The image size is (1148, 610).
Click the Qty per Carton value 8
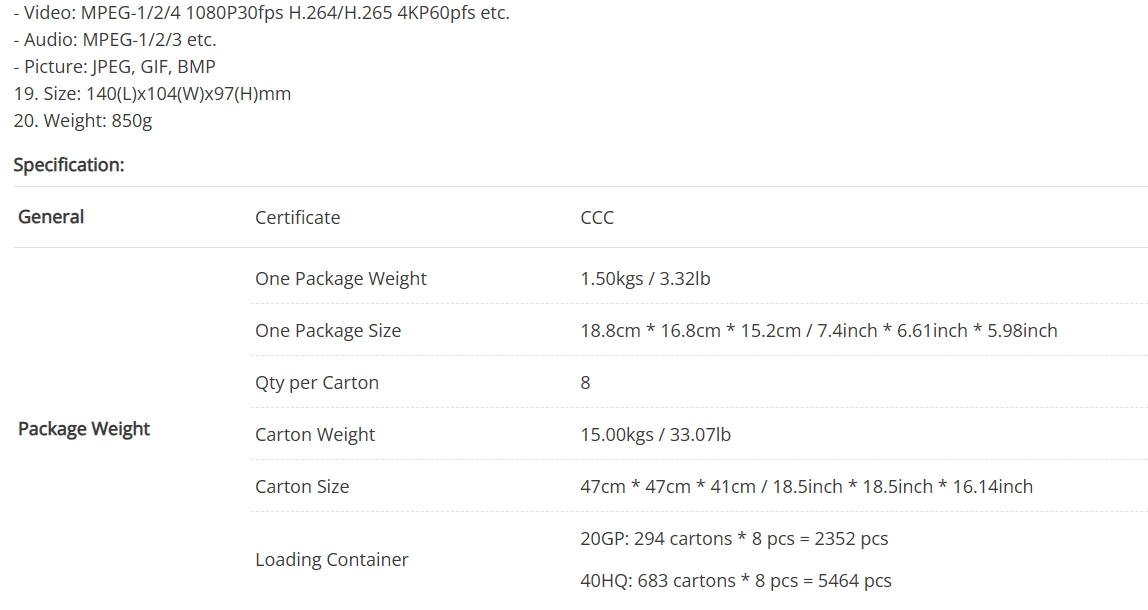tap(585, 382)
